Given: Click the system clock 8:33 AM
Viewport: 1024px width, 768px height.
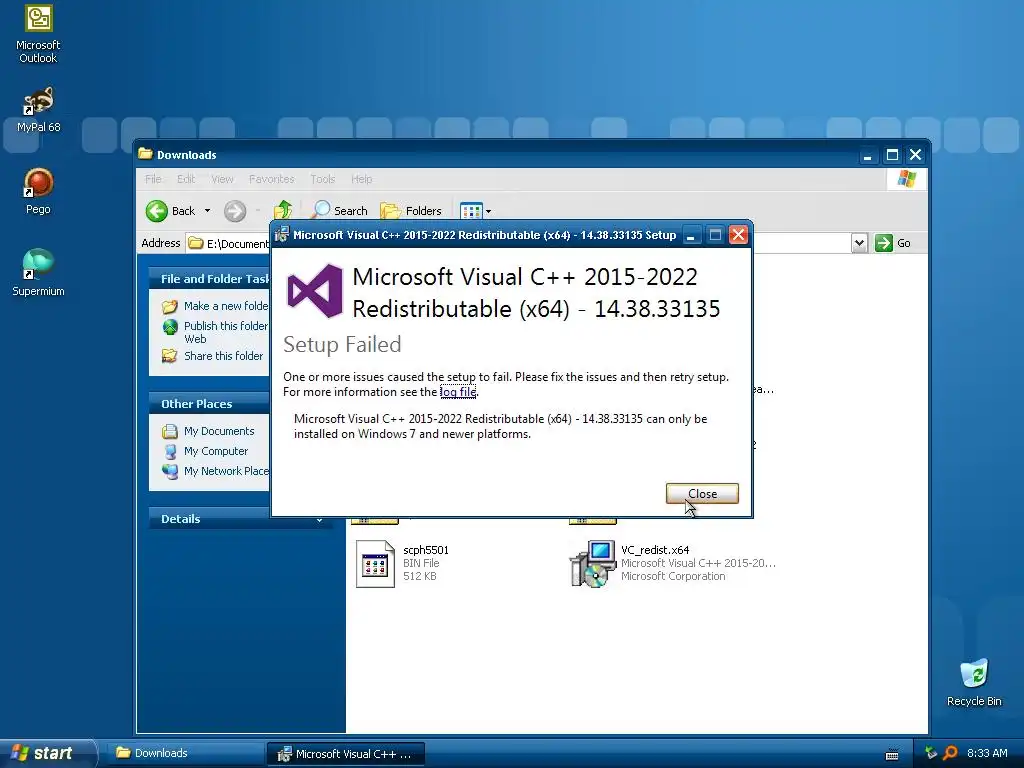Looking at the screenshot, I should click(x=987, y=753).
